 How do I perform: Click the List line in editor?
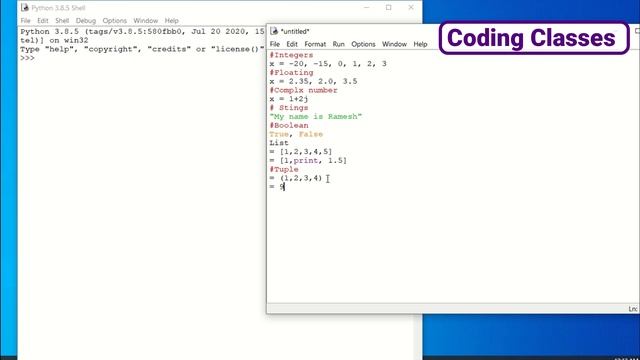point(279,143)
